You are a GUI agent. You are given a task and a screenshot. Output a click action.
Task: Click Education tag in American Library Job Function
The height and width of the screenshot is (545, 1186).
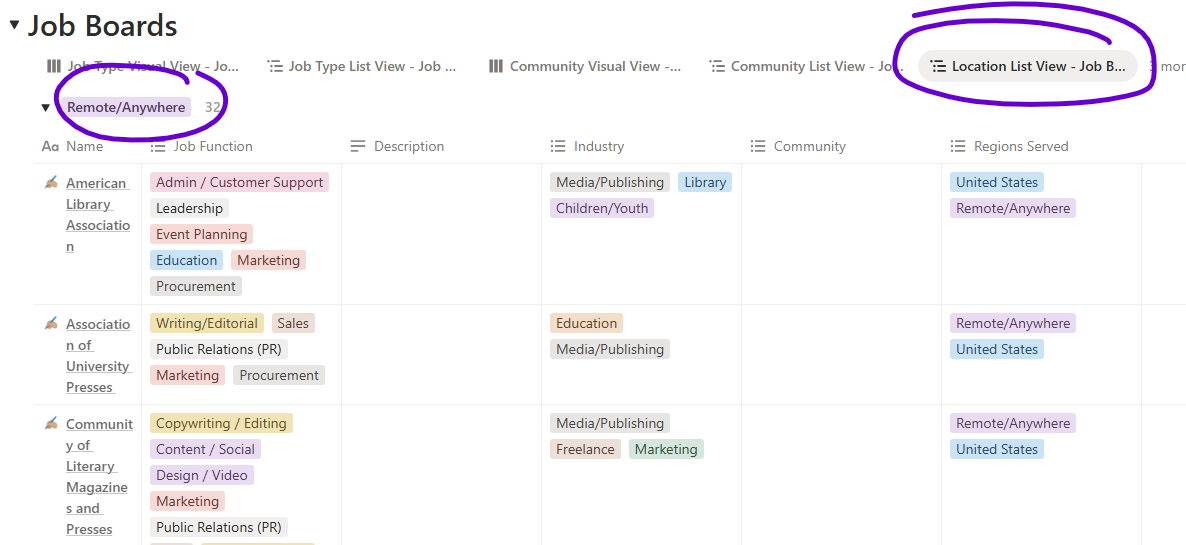point(186,260)
